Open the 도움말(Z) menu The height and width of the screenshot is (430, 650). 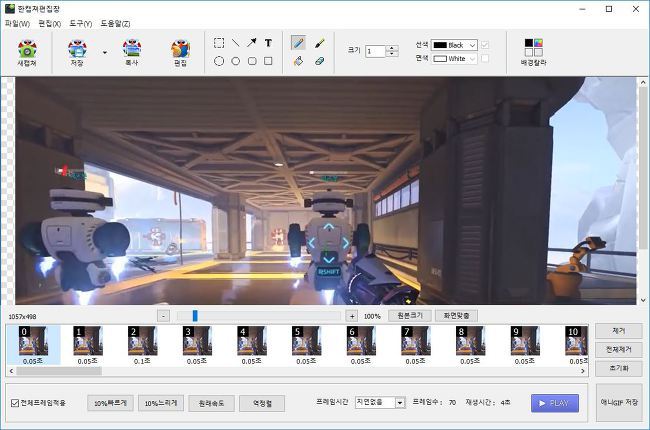pyautogui.click(x=115, y=24)
